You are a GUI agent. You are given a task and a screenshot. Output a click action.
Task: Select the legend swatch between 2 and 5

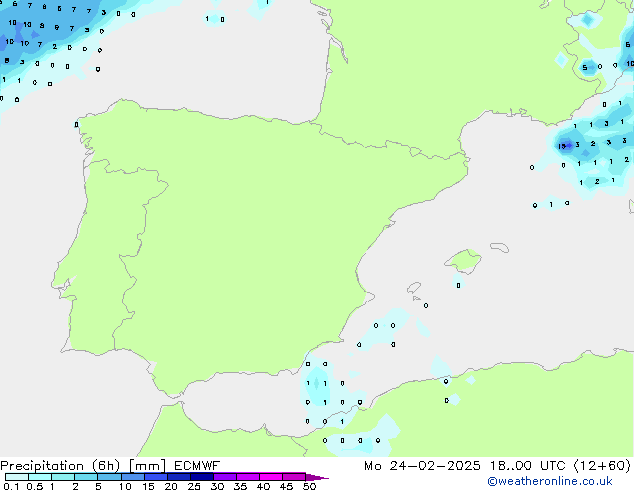click(87, 477)
